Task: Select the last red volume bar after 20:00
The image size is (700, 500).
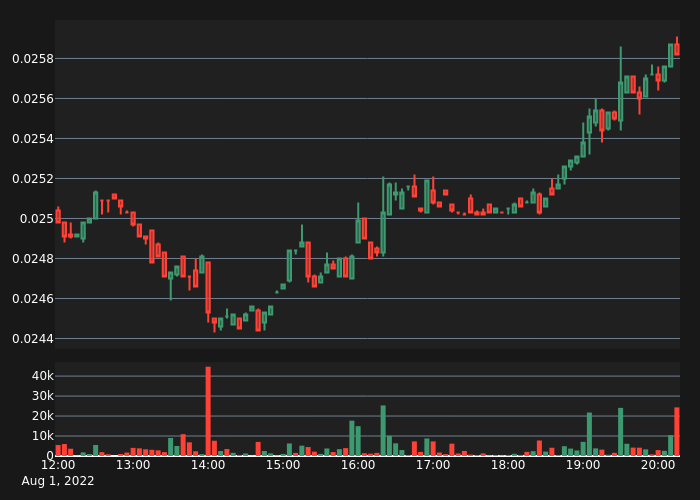Action: [677, 432]
